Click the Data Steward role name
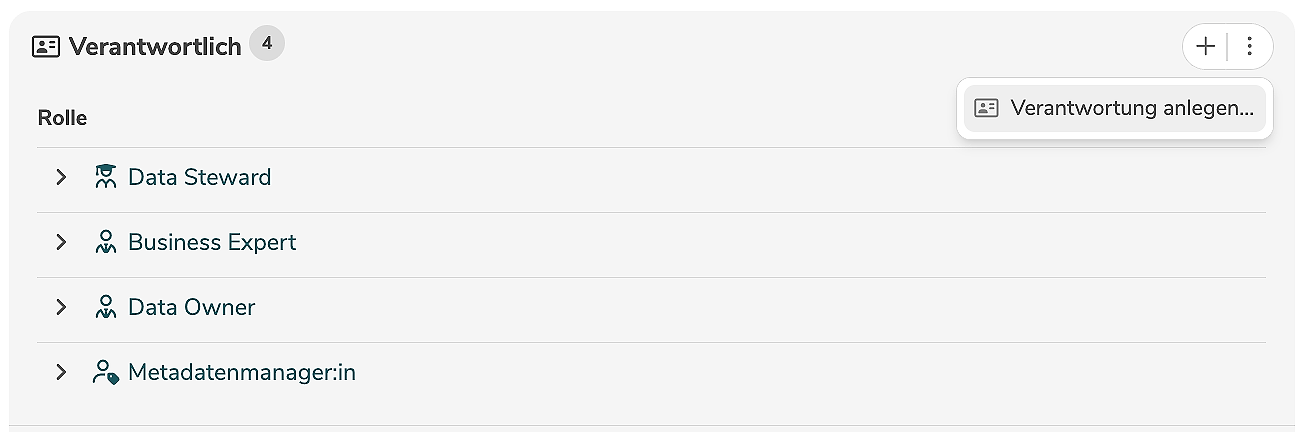Viewport: 1304px width, 432px height. 200,177
